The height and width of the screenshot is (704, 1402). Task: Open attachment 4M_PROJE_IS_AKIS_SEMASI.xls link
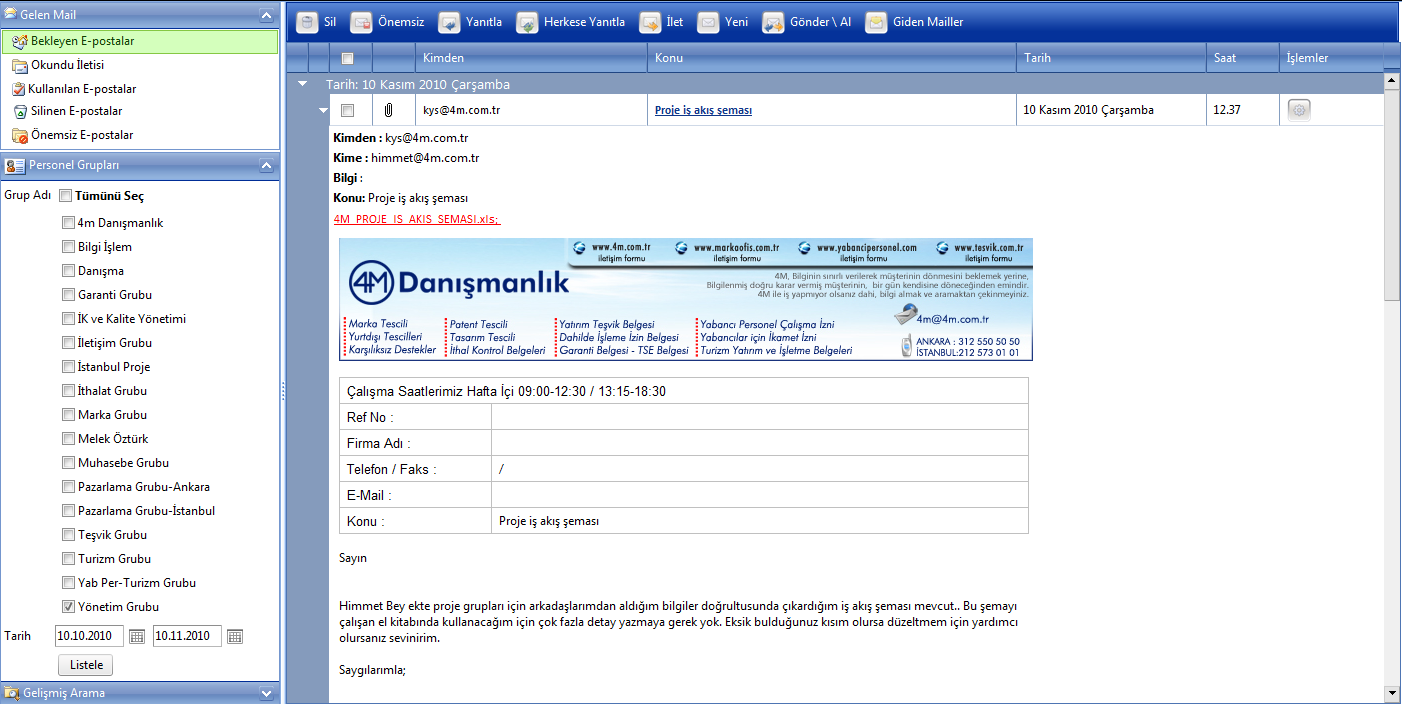[416, 219]
